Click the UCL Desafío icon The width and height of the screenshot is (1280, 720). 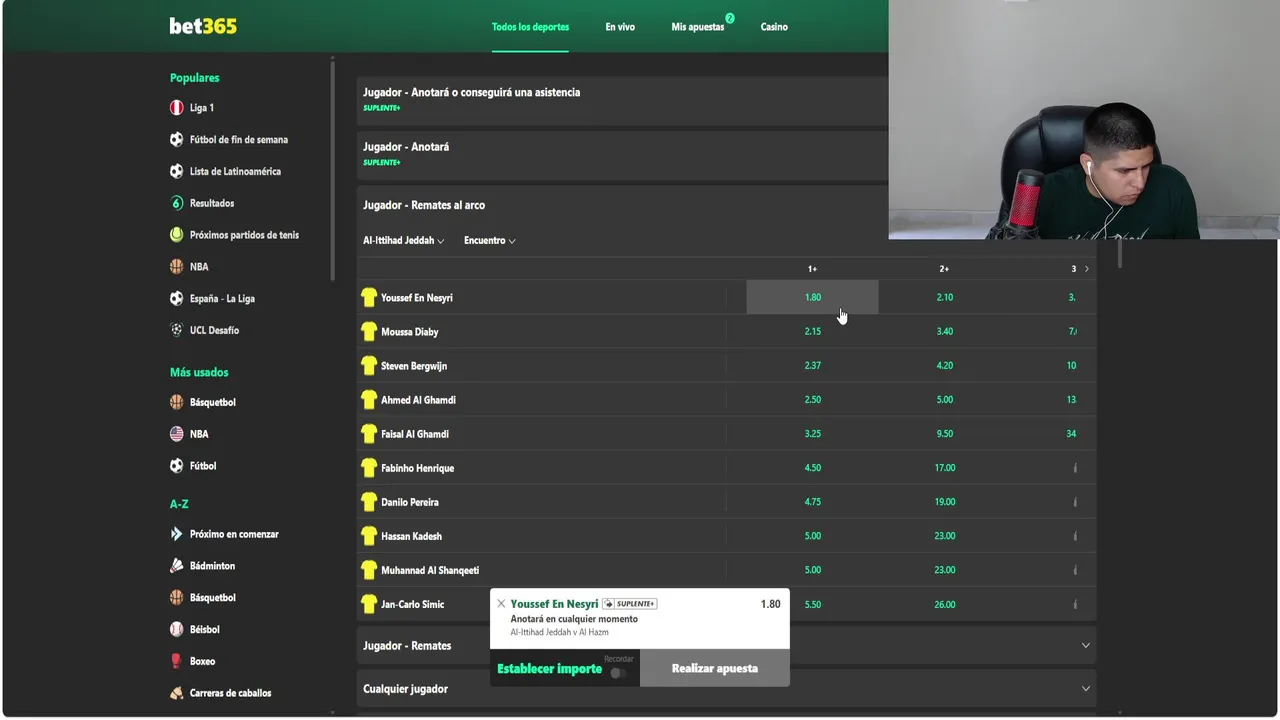(x=177, y=330)
